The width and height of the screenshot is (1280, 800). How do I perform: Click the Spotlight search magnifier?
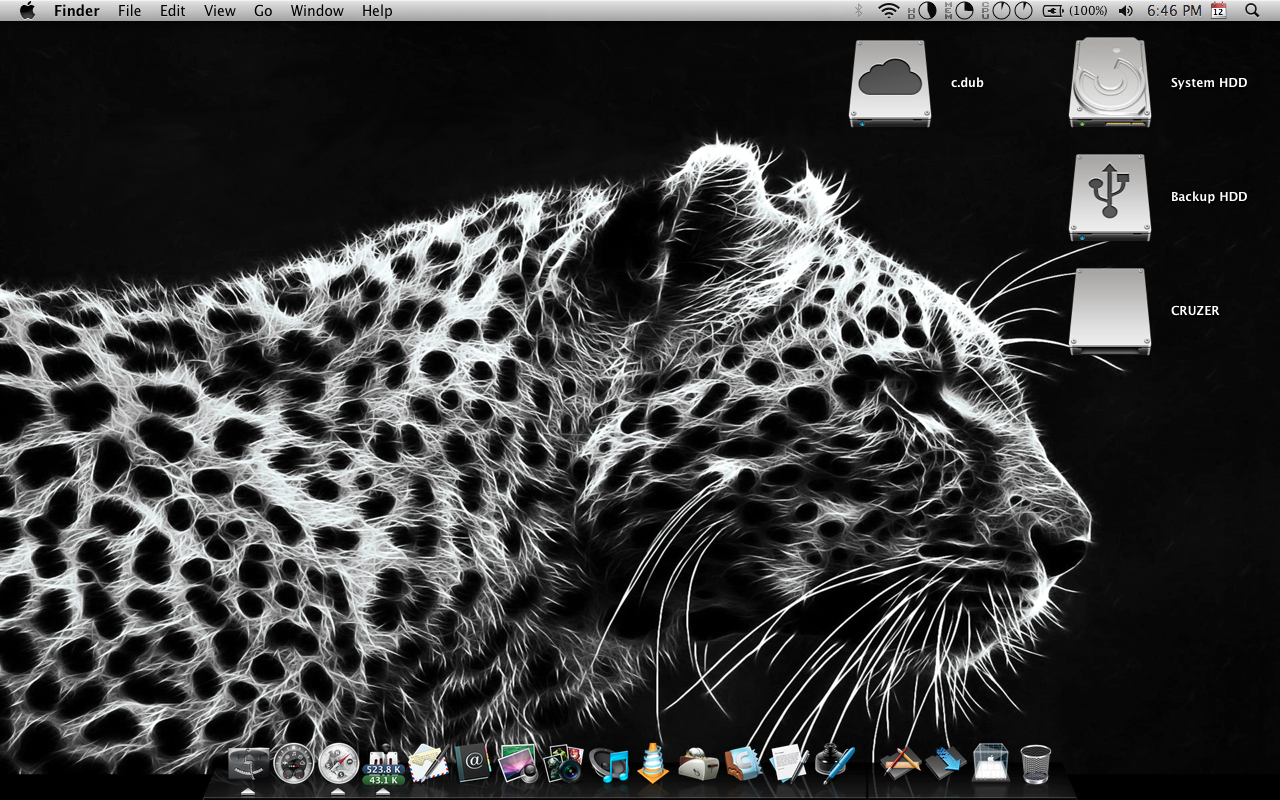coord(1252,11)
